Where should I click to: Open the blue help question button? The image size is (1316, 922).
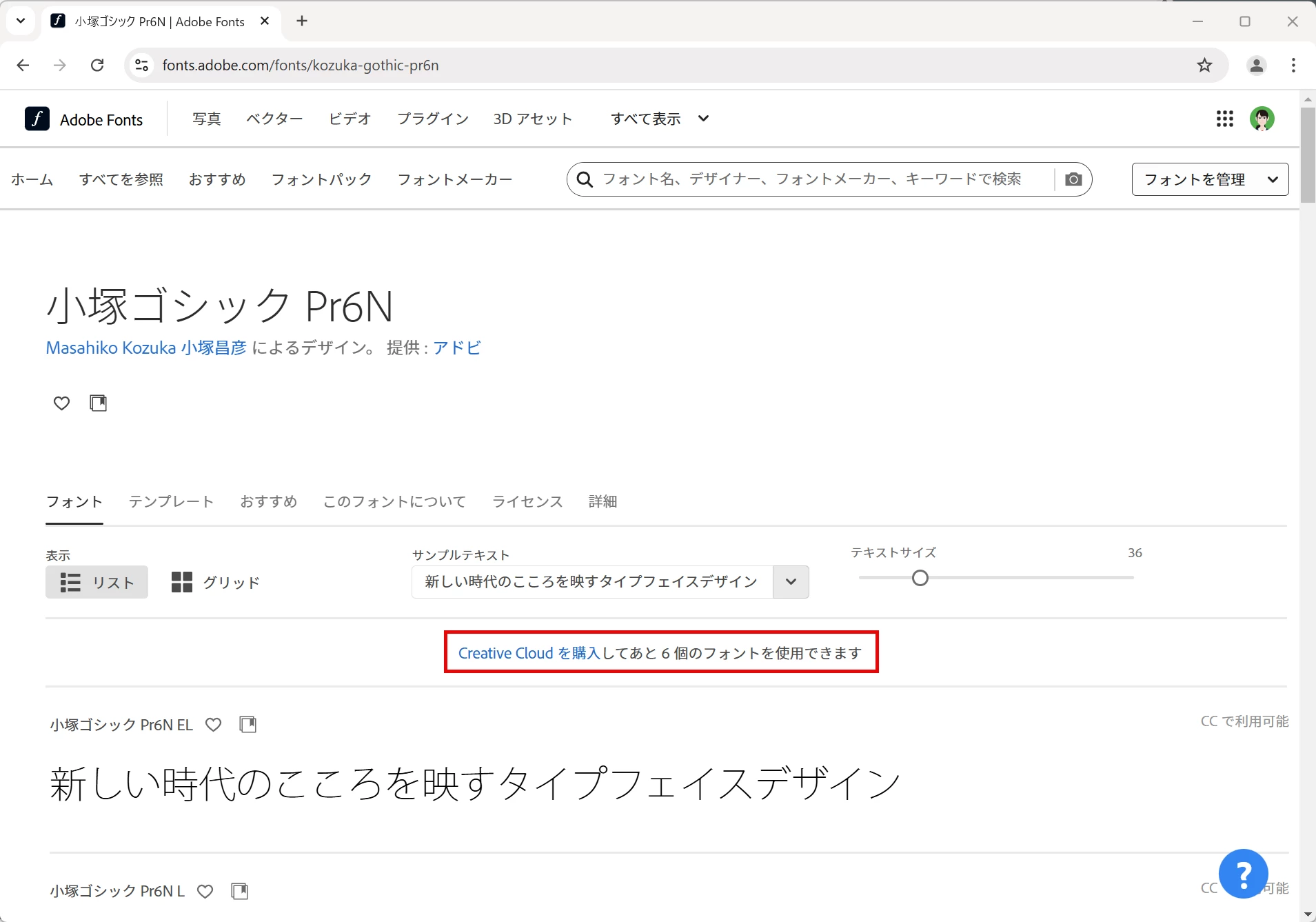[1243, 874]
